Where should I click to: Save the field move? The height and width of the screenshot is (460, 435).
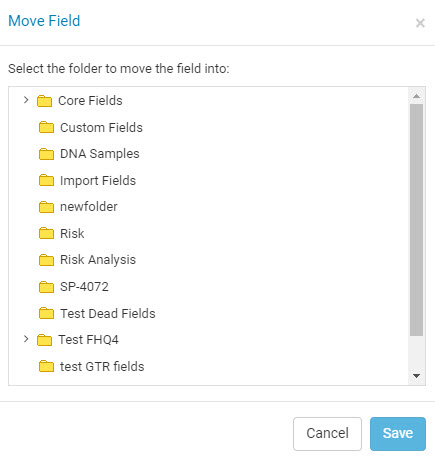pos(398,434)
